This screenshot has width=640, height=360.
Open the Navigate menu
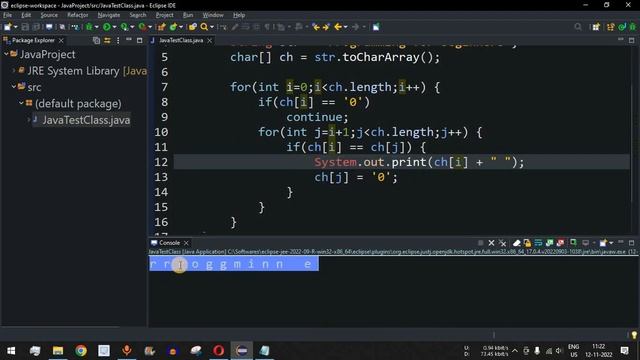pos(109,15)
